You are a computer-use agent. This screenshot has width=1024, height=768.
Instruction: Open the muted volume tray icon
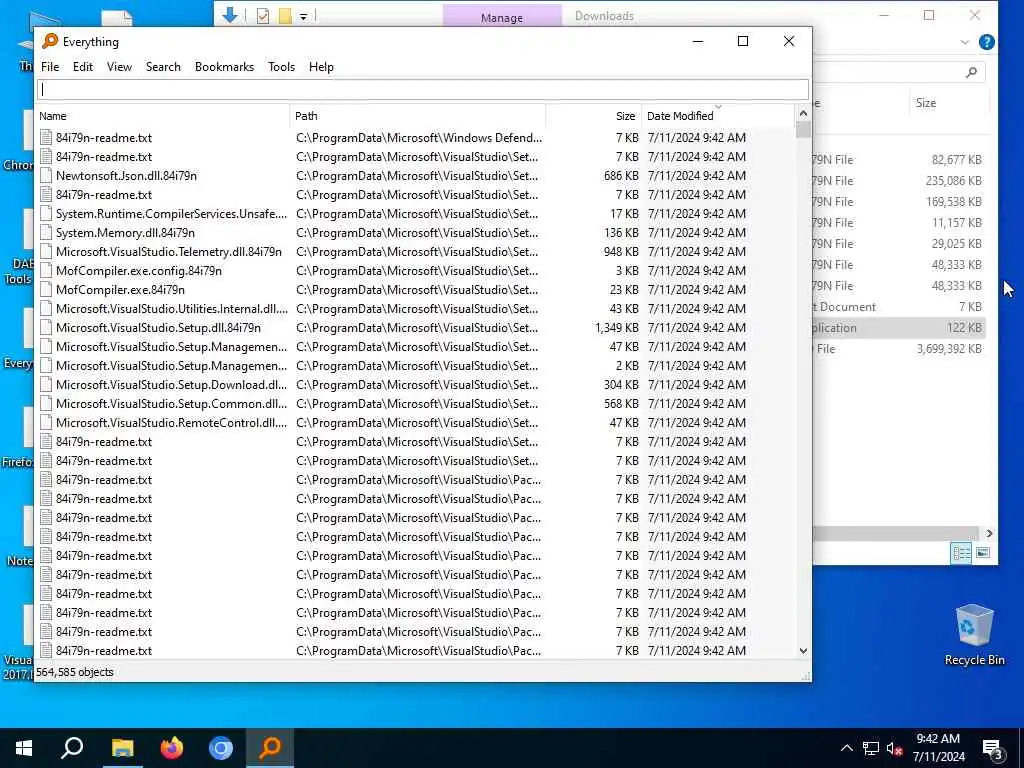point(894,748)
